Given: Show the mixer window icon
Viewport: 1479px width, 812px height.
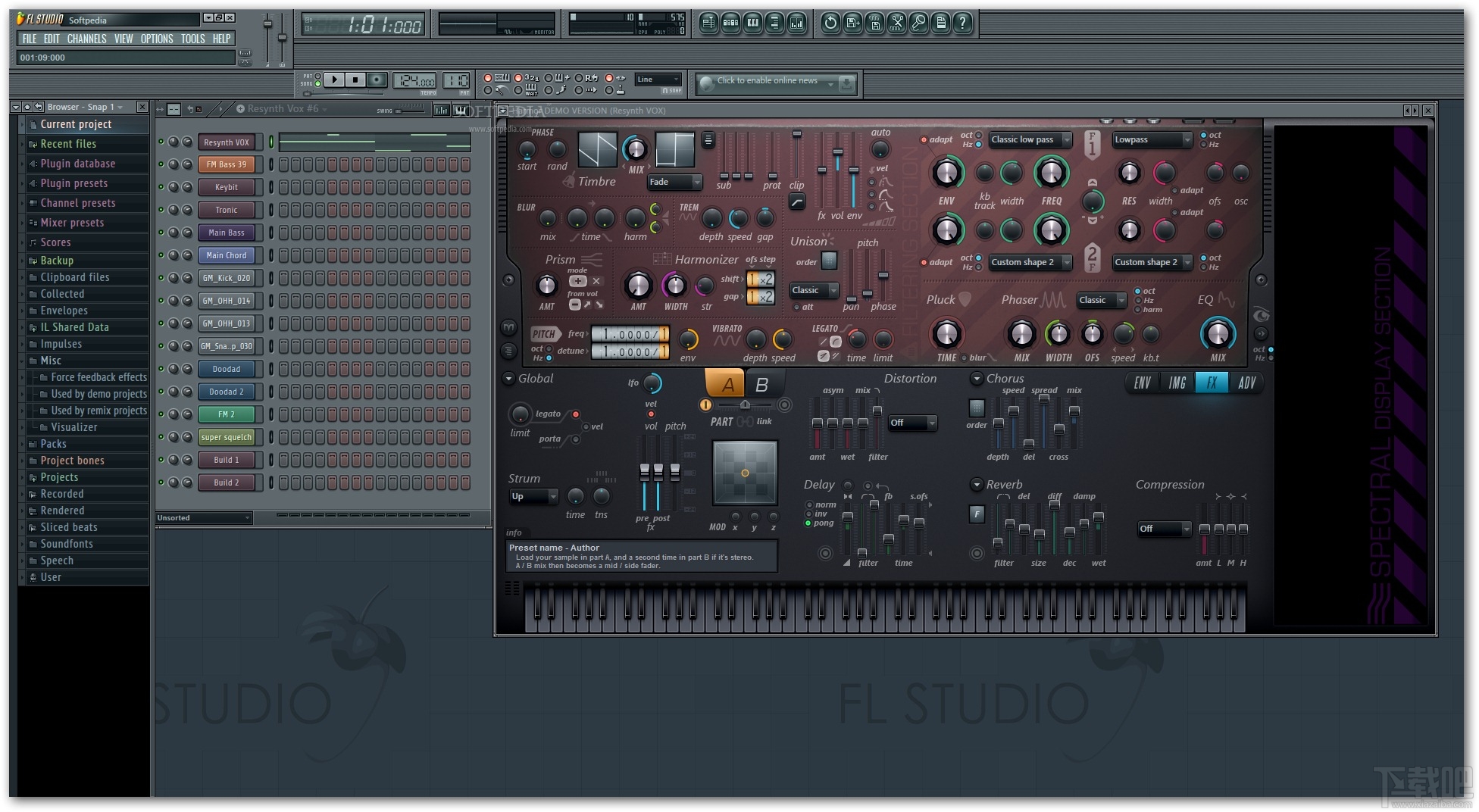Looking at the screenshot, I should click(796, 23).
